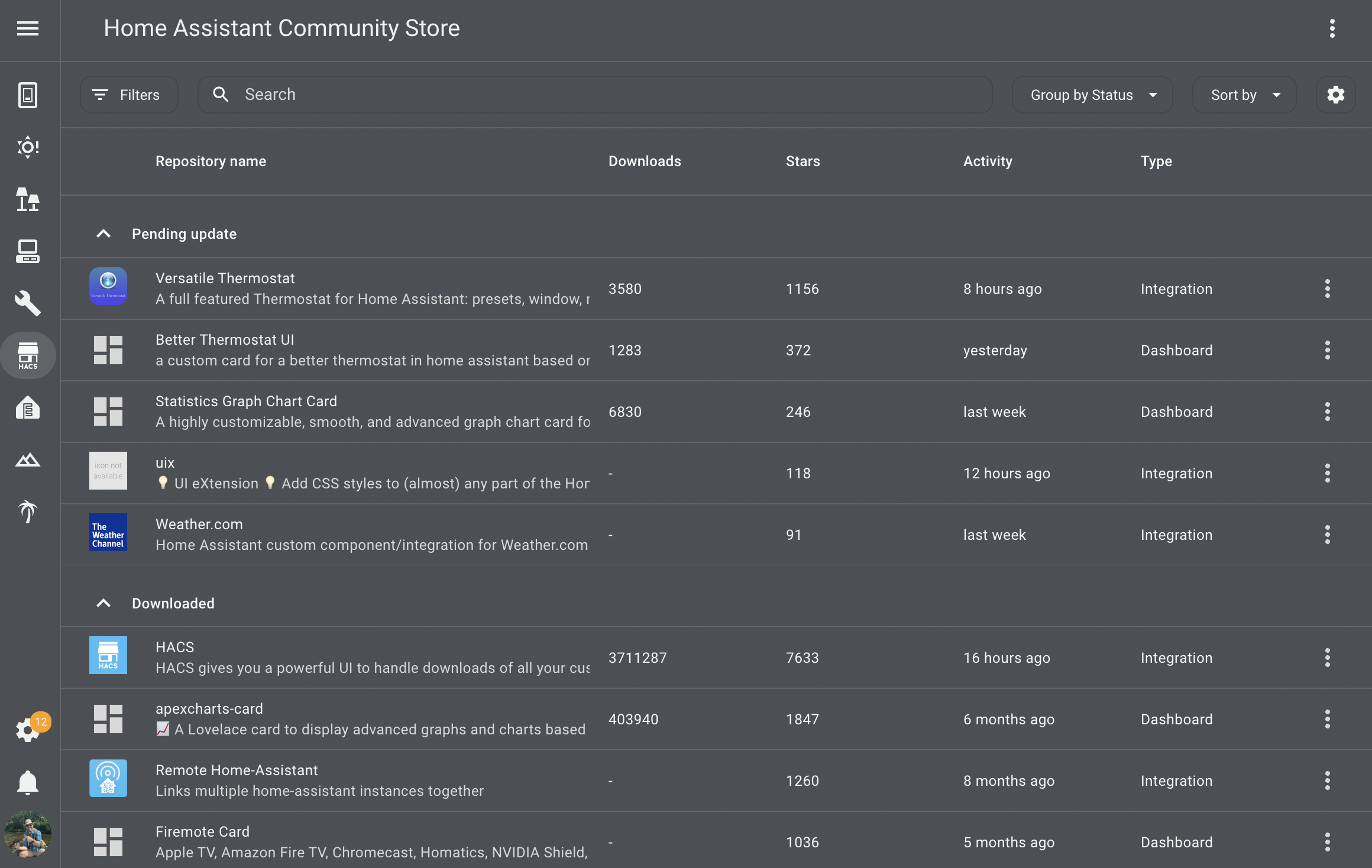Open the mobile device sidebar icon

28,95
